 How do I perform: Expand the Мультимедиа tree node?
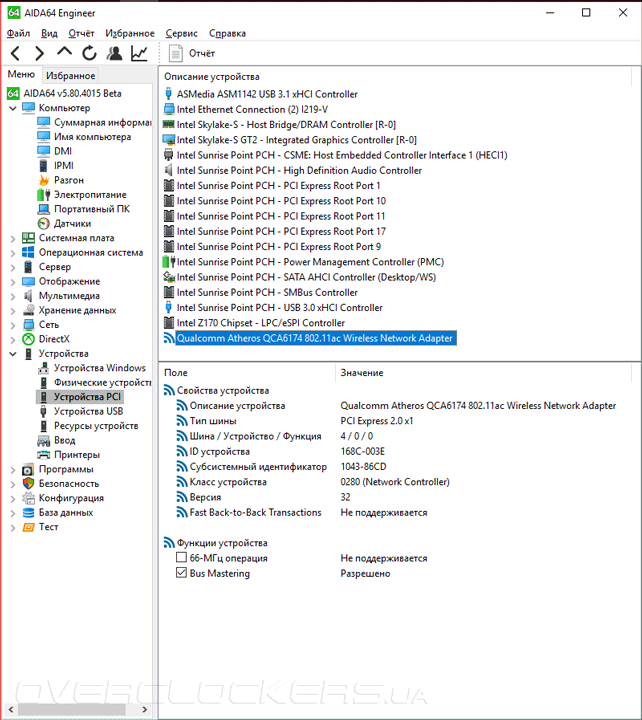pyautogui.click(x=13, y=296)
